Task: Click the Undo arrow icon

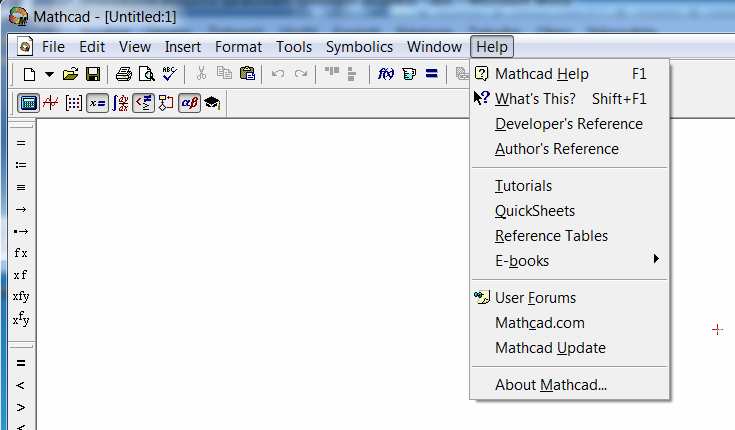Action: pyautogui.click(x=278, y=74)
